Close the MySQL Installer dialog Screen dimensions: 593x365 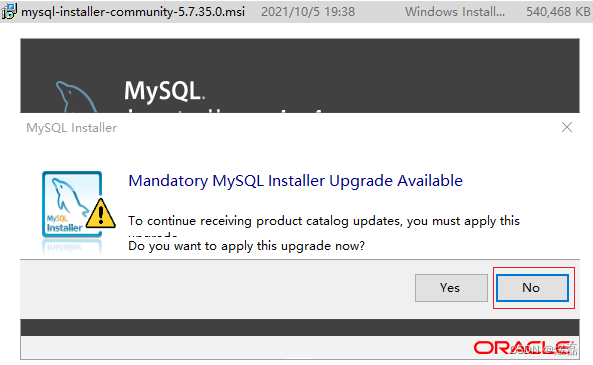click(567, 127)
